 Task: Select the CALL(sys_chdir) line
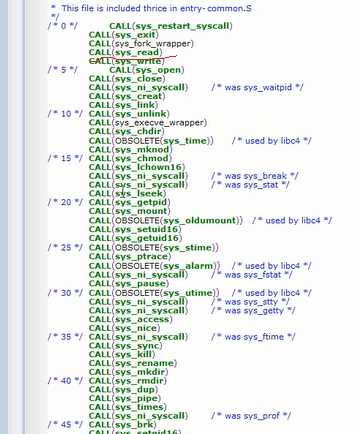click(127, 131)
